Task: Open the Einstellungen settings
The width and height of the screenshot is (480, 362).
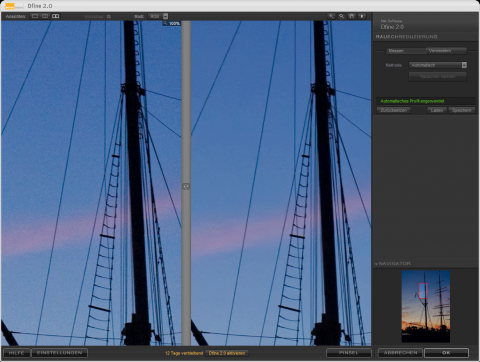Action: point(59,353)
